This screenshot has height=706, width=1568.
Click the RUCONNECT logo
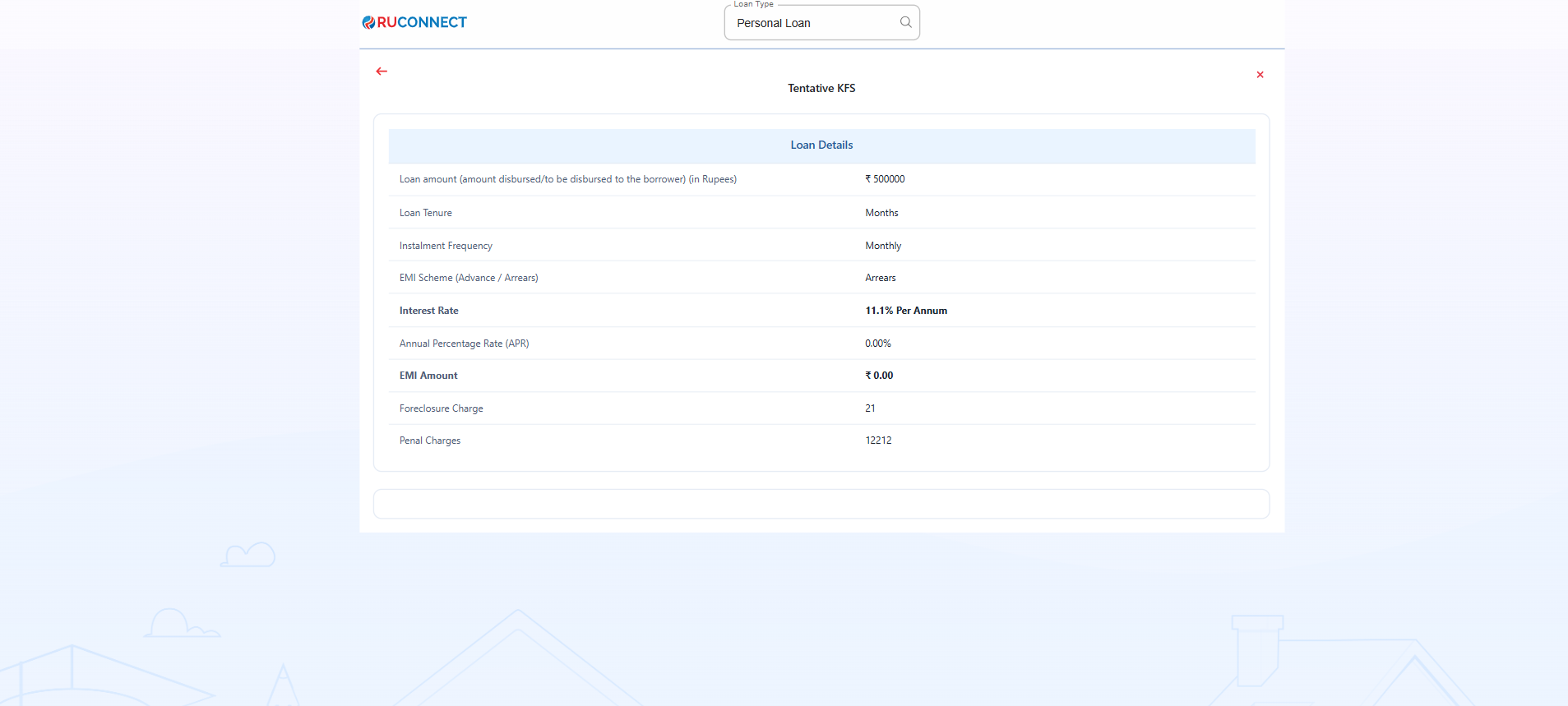click(414, 22)
